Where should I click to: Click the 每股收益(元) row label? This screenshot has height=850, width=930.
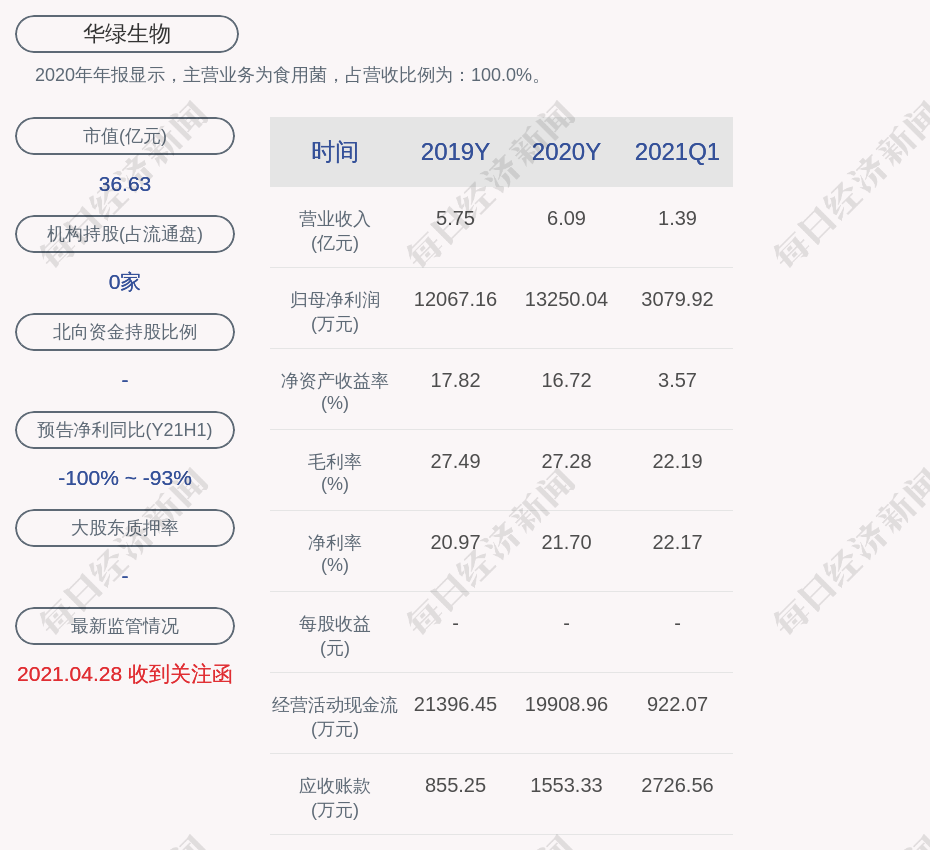pyautogui.click(x=335, y=636)
